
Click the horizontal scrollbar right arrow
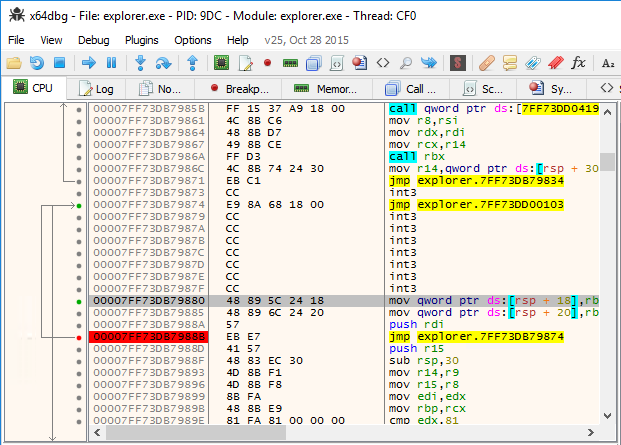tap(591, 432)
